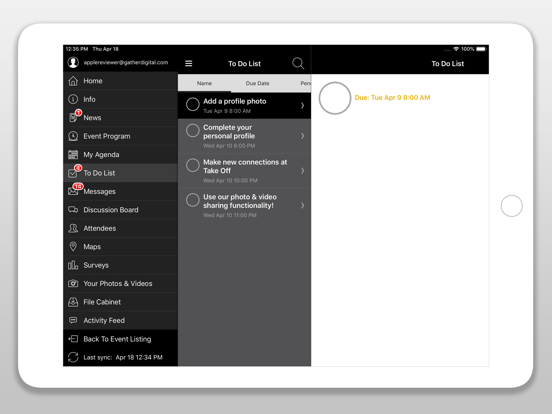Click red badge on News icon
The image size is (552, 414).
pos(78,113)
